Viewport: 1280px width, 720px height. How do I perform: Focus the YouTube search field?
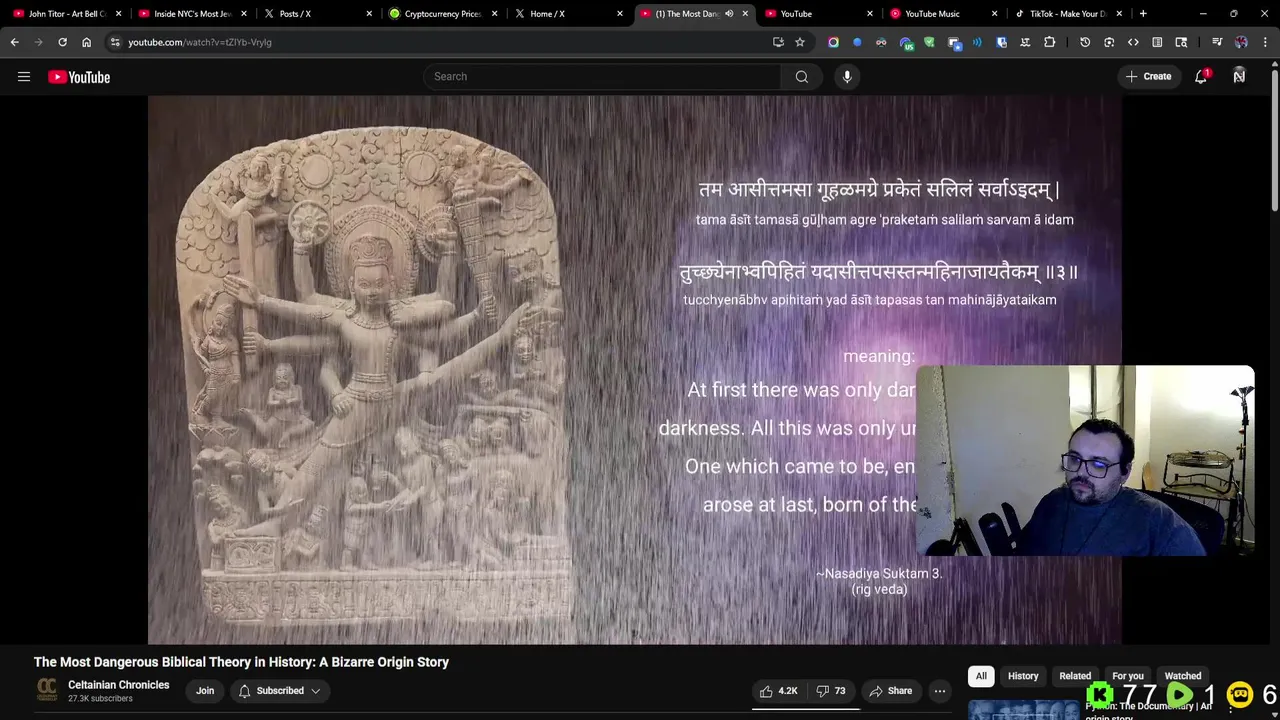click(x=602, y=77)
